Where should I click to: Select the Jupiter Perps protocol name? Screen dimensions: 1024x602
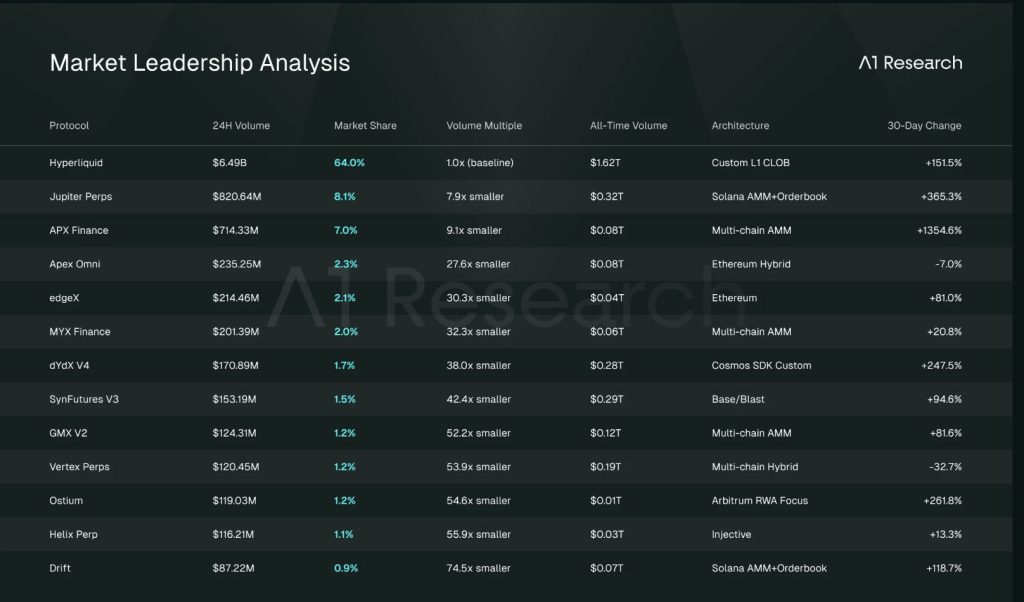coord(80,197)
